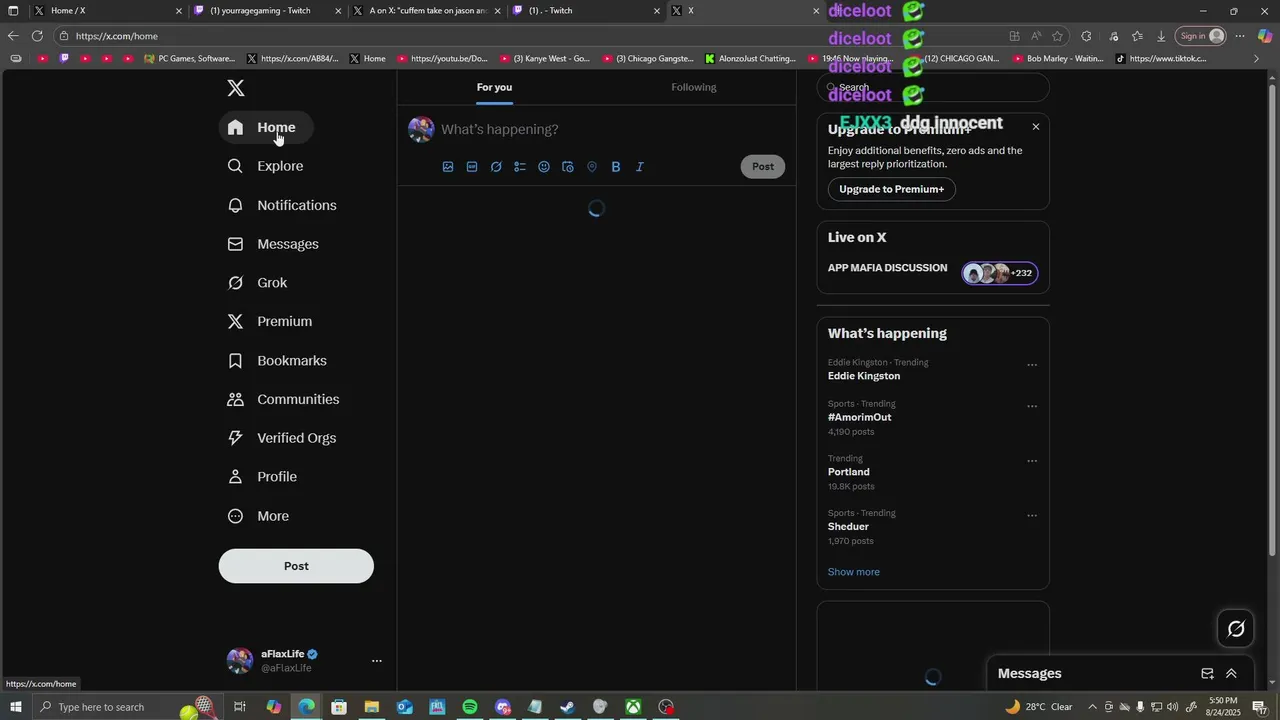Image resolution: width=1280 pixels, height=720 pixels.
Task: Click the large Post button in sidebar
Action: tap(296, 566)
